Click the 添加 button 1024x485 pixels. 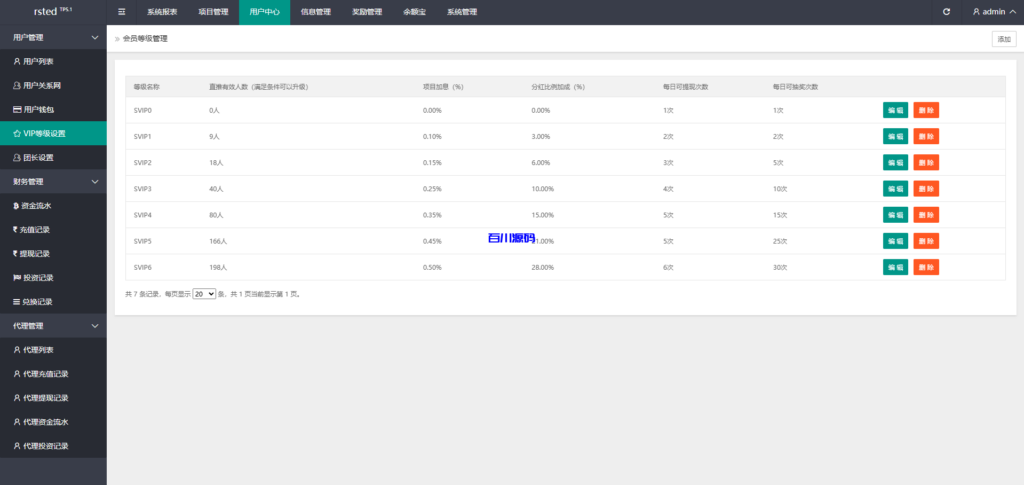[1004, 39]
